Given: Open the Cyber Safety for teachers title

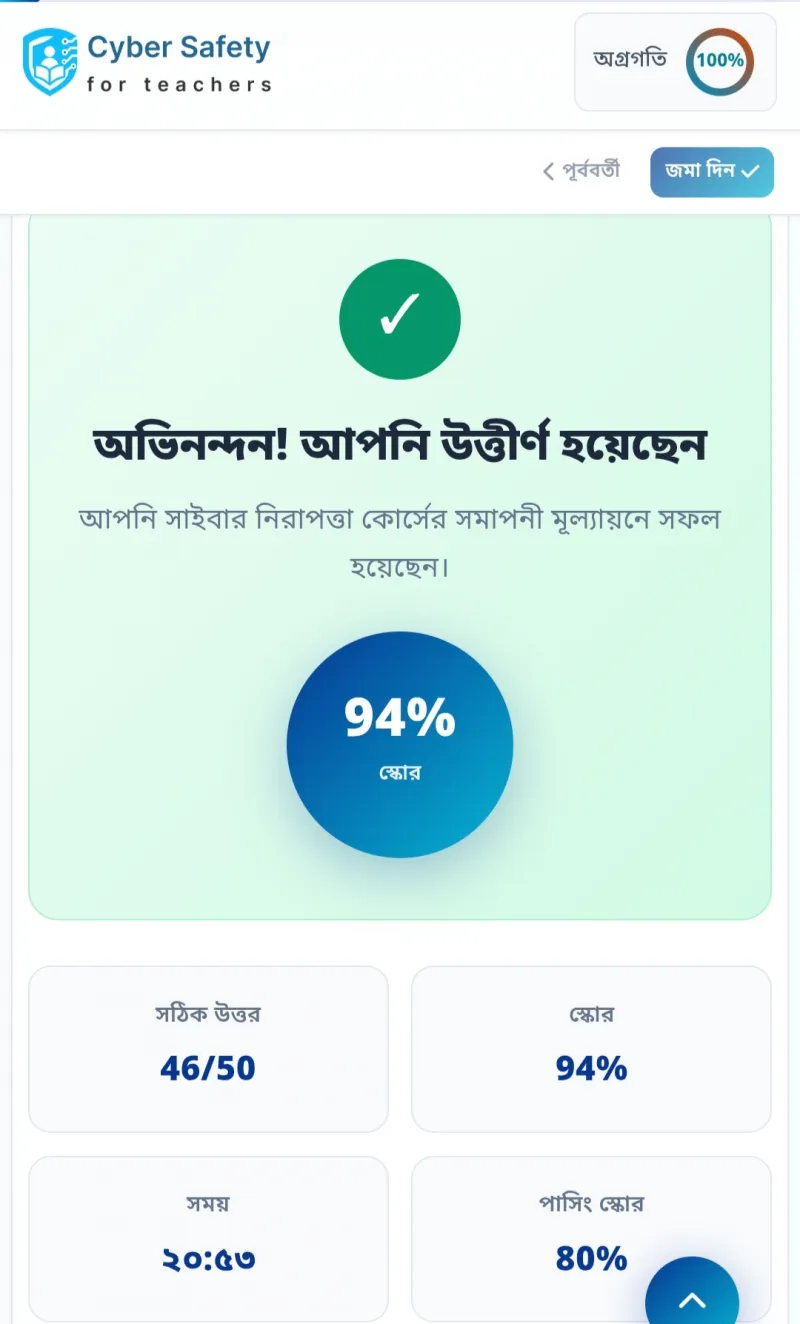Looking at the screenshot, I should 179,64.
